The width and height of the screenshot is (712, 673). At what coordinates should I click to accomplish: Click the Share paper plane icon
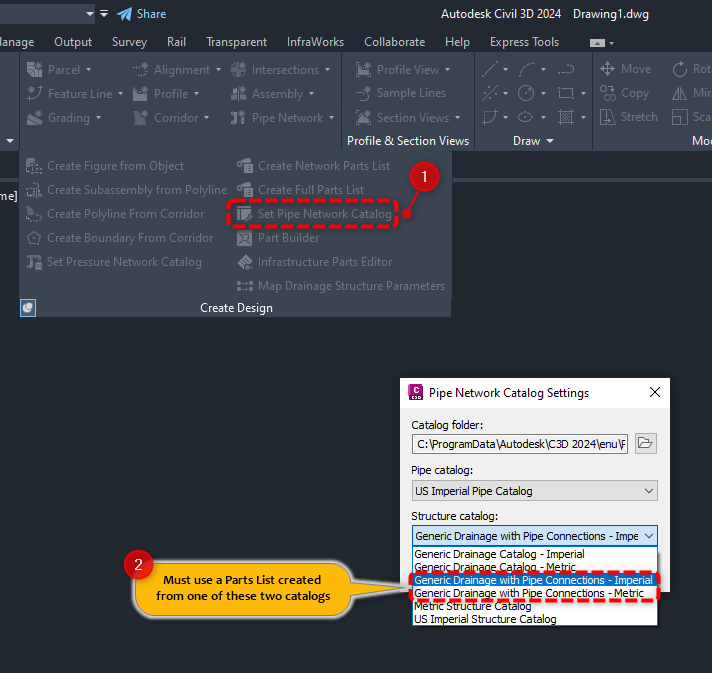point(124,14)
